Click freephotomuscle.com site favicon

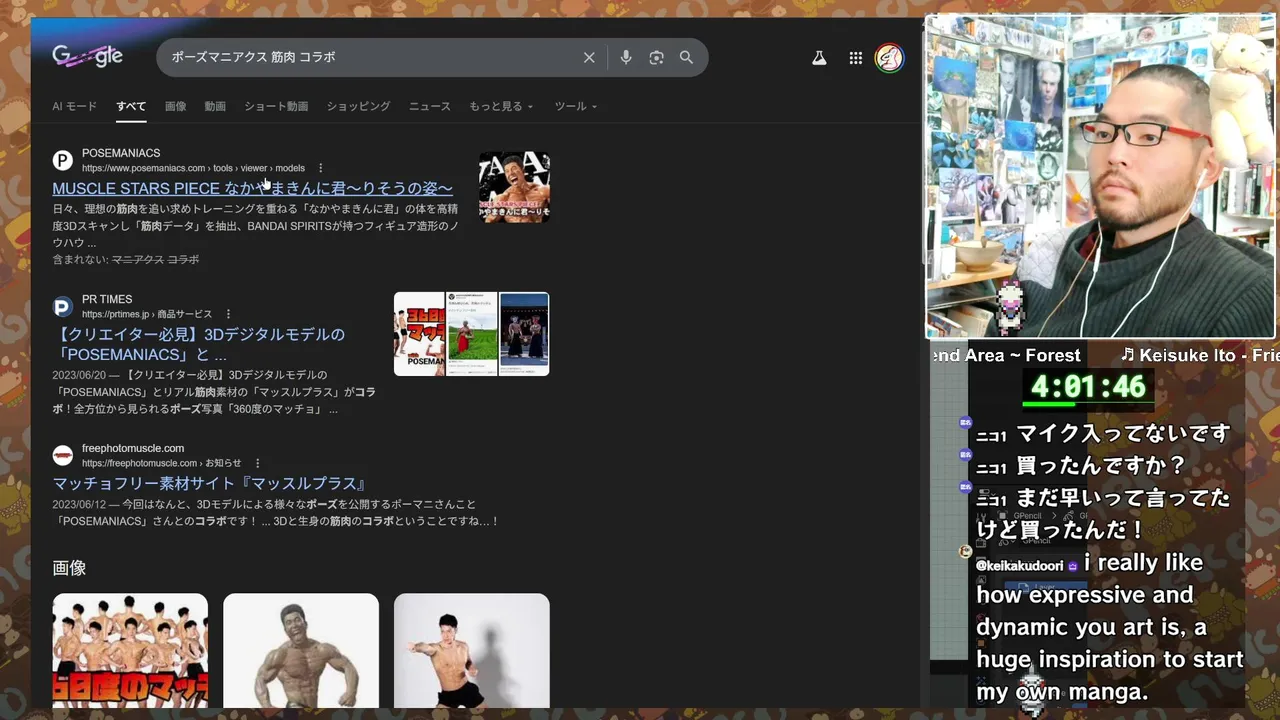click(x=63, y=455)
